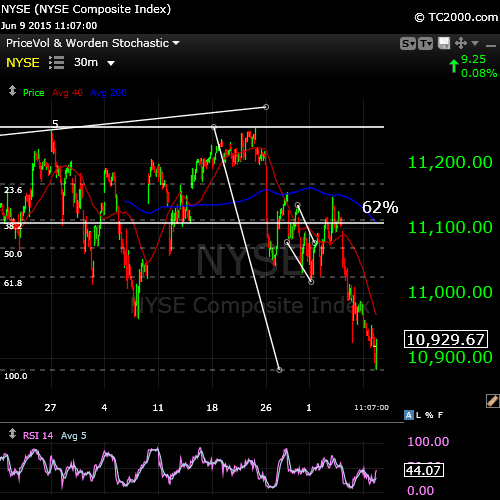Select the L logarithmic scale toggle

pos(418,415)
